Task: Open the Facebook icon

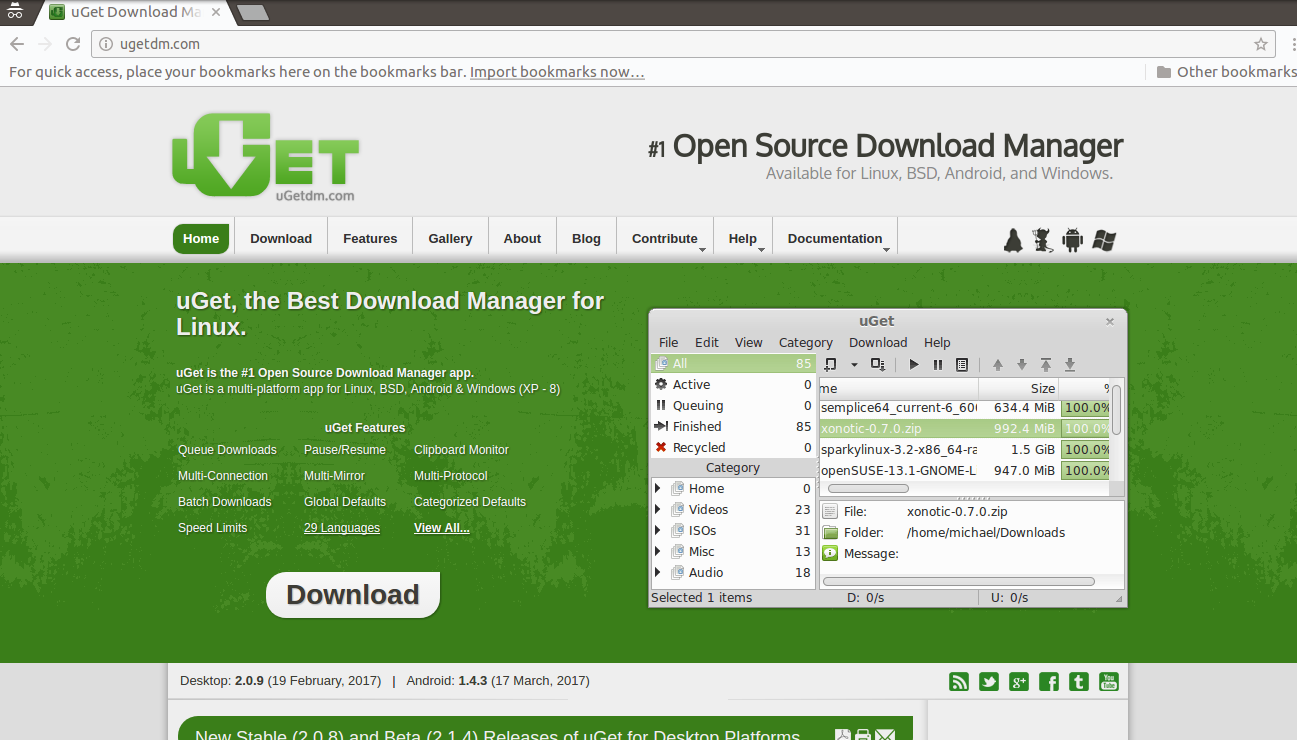Action: pos(1049,682)
